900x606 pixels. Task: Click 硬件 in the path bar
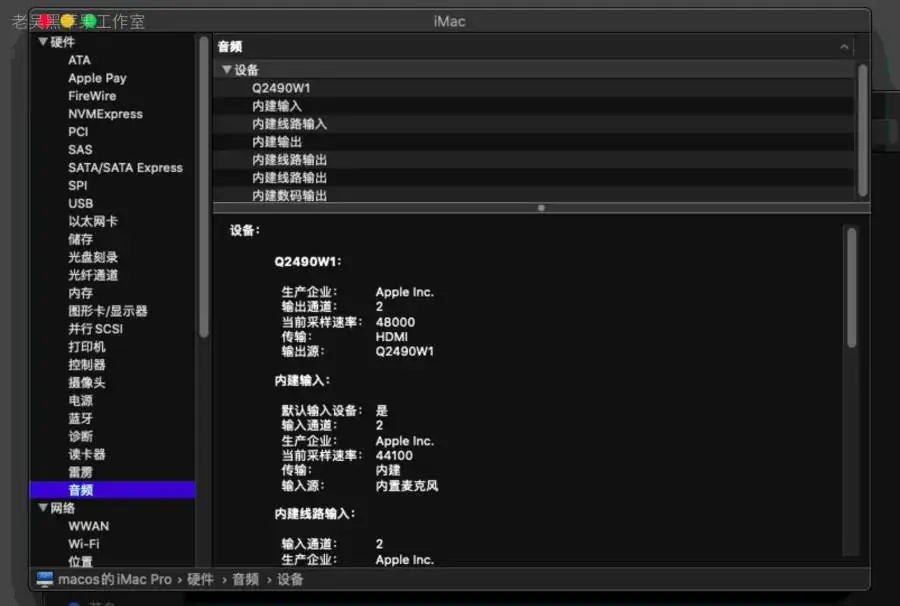click(x=200, y=579)
